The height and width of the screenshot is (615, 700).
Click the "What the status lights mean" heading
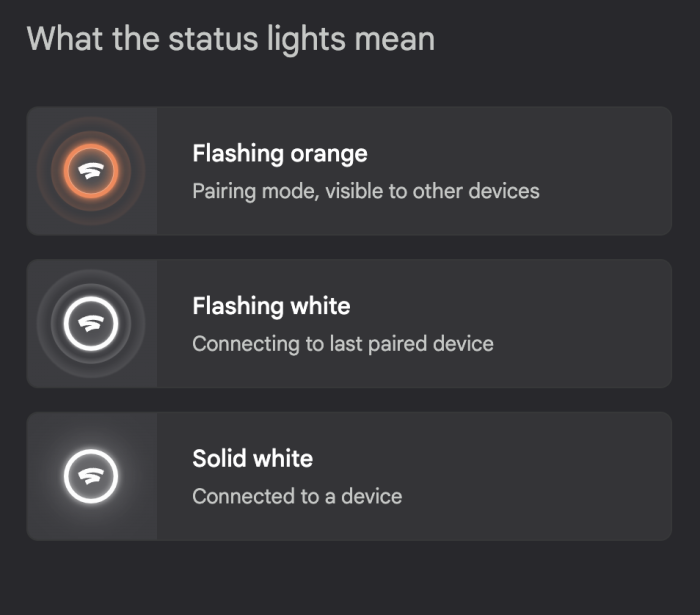click(231, 39)
